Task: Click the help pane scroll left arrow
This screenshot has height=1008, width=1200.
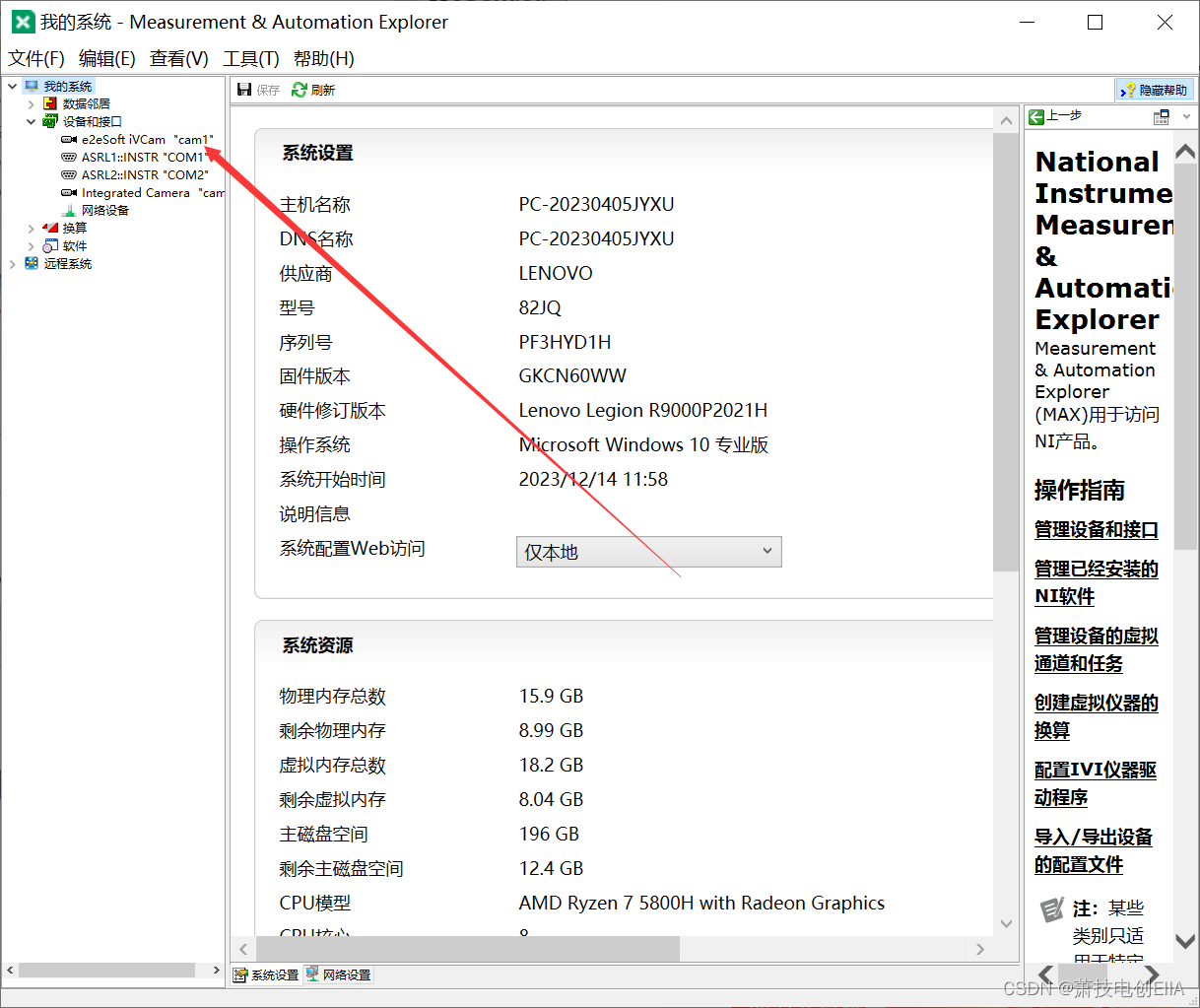Action: click(x=1045, y=974)
